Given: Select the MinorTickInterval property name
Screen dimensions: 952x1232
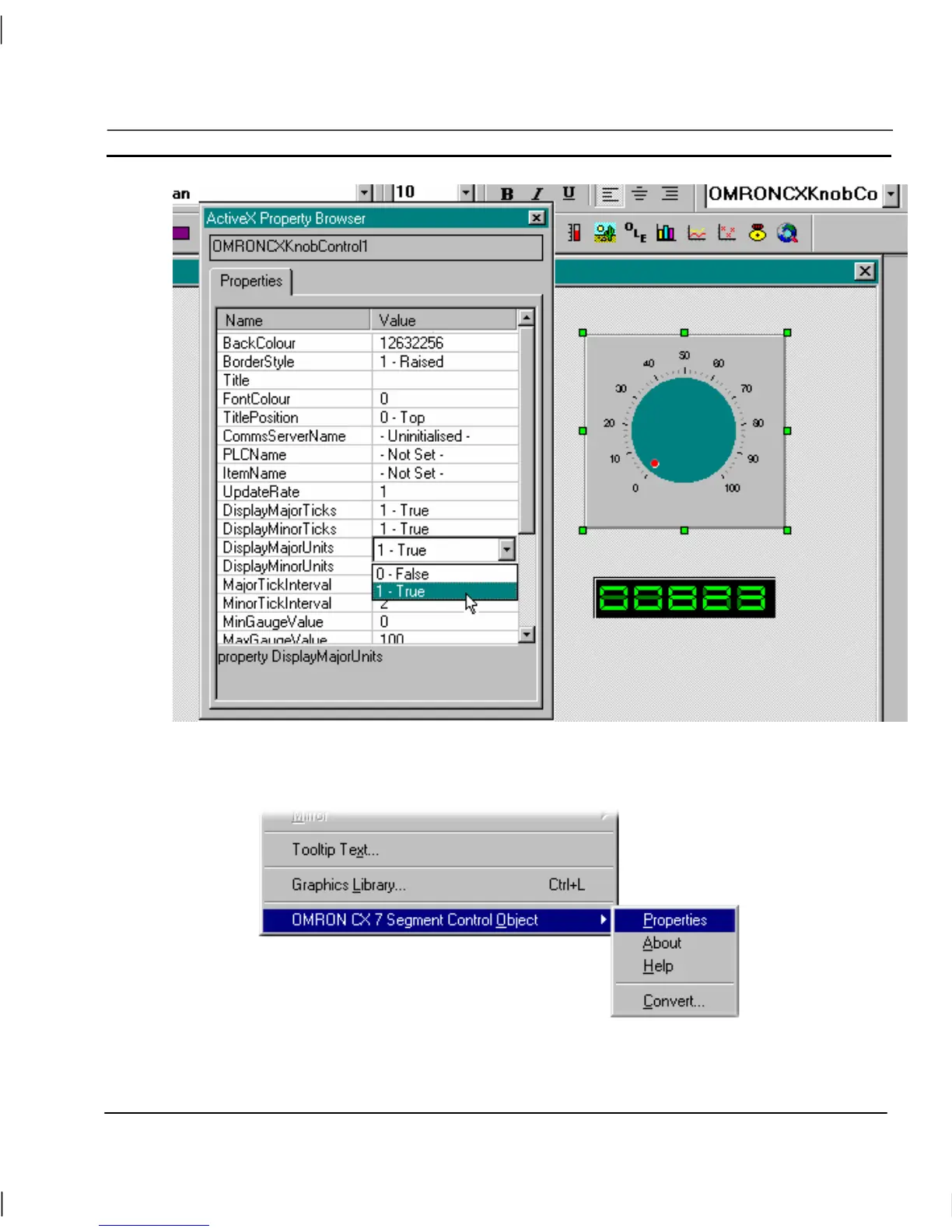Looking at the screenshot, I should [x=277, y=604].
